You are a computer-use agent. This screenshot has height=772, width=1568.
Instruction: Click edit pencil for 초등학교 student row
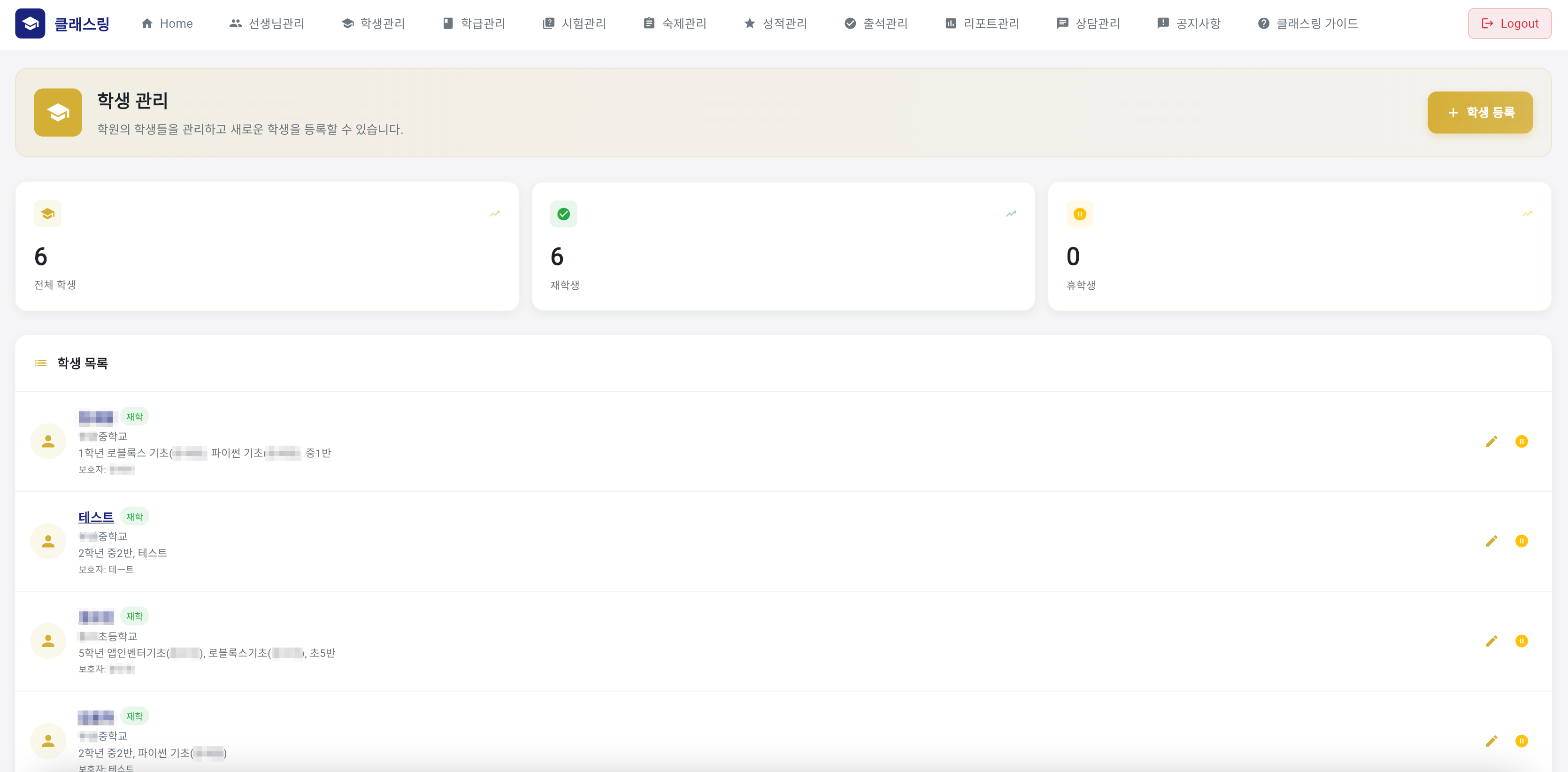click(1491, 641)
